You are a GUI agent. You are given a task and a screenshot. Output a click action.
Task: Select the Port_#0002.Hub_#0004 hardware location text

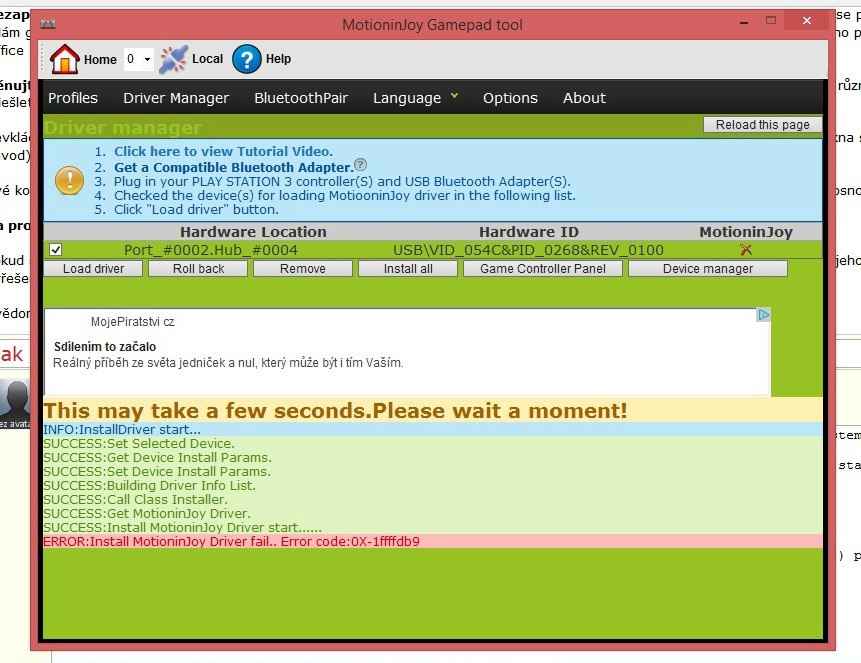(211, 250)
